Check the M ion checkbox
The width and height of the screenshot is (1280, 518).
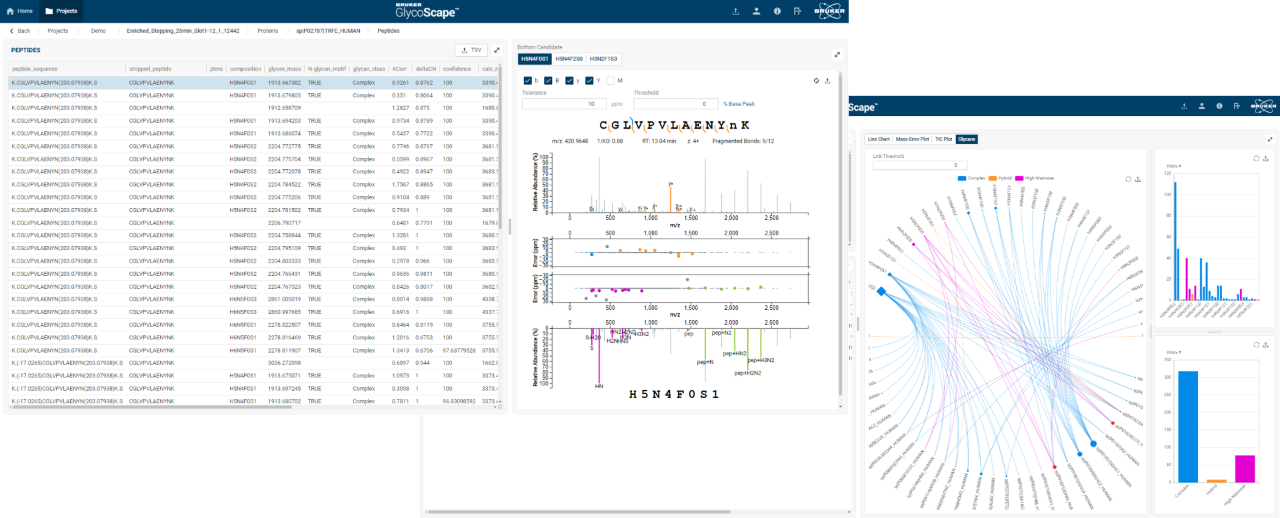(x=610, y=80)
